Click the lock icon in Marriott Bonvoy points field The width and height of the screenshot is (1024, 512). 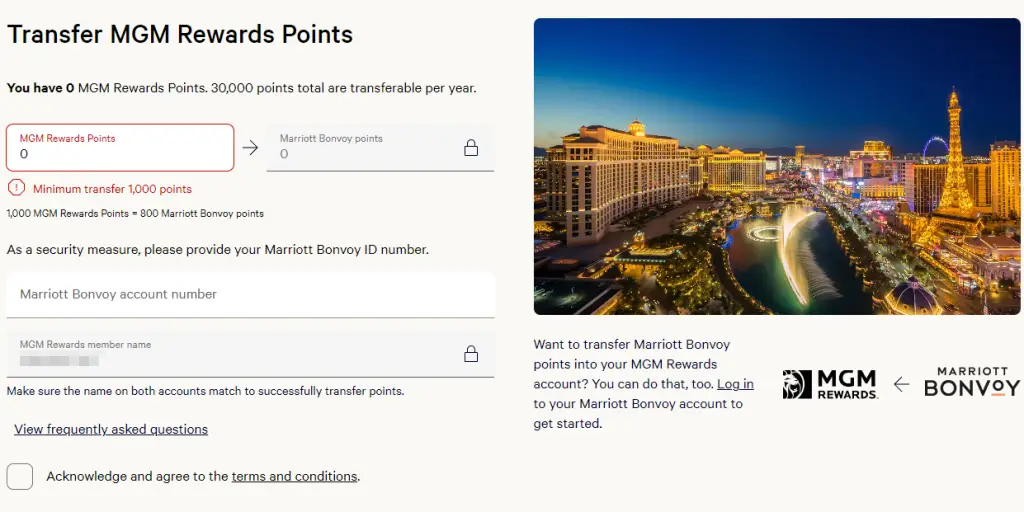click(x=471, y=148)
